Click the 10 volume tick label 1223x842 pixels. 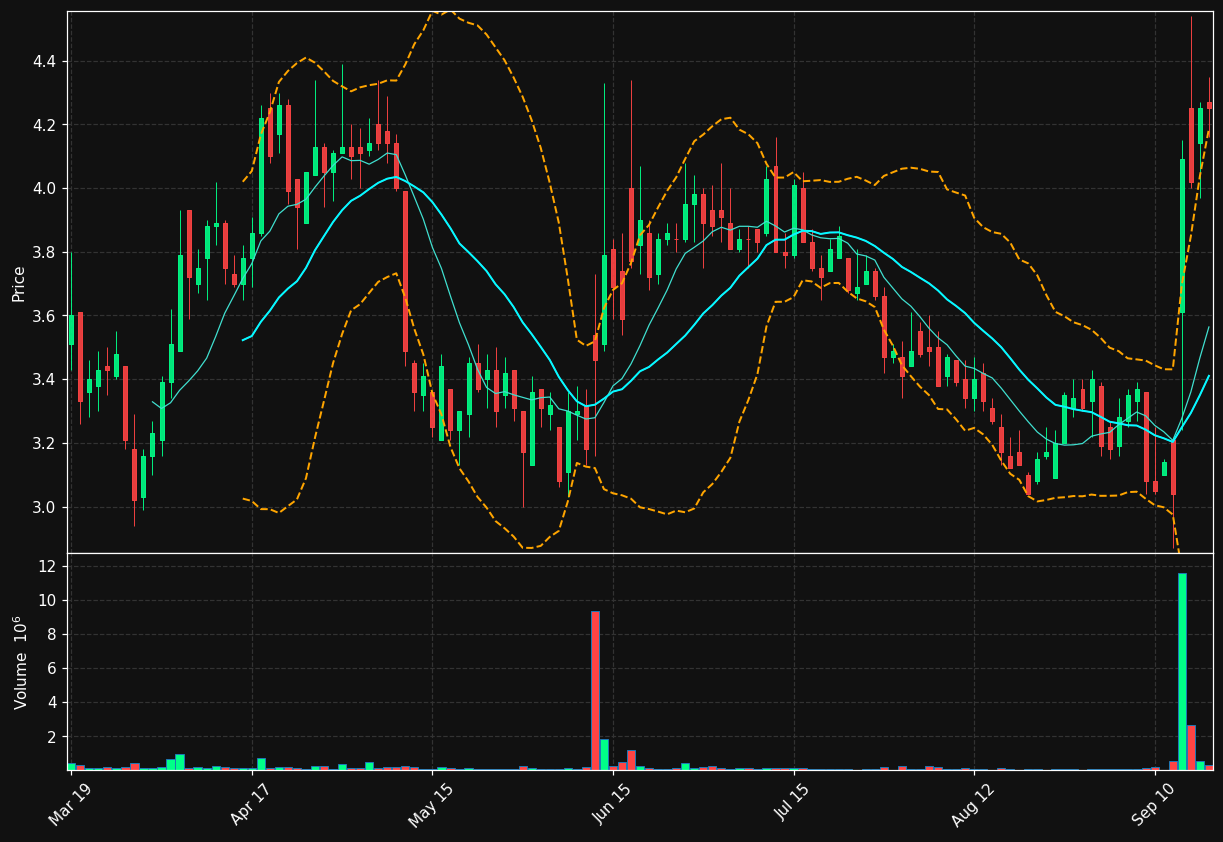pyautogui.click(x=49, y=600)
